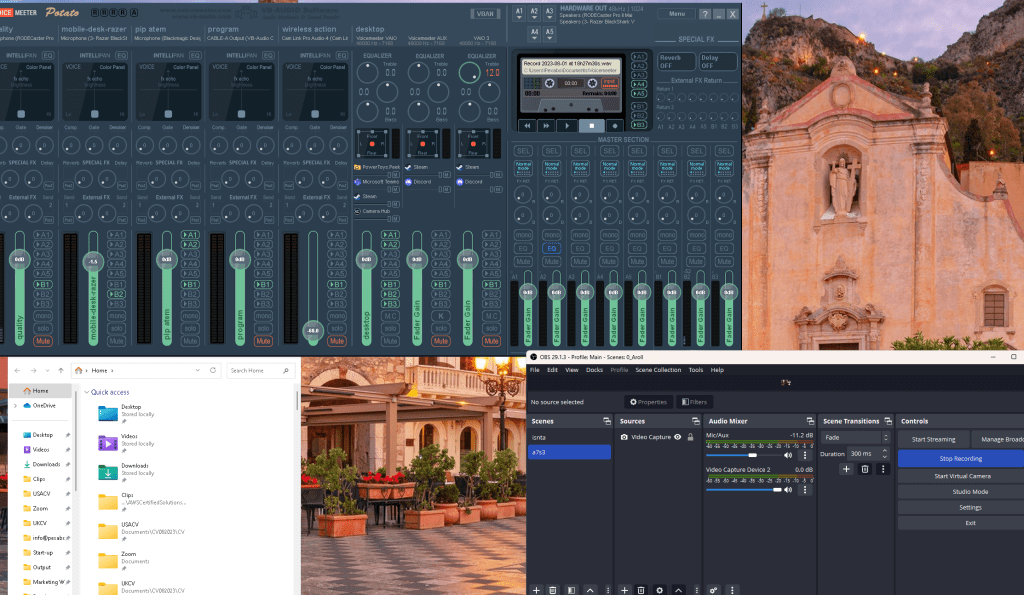Mute the desktop virtual strip in Voicemeeter
The height and width of the screenshot is (595, 1024).
[x=390, y=341]
